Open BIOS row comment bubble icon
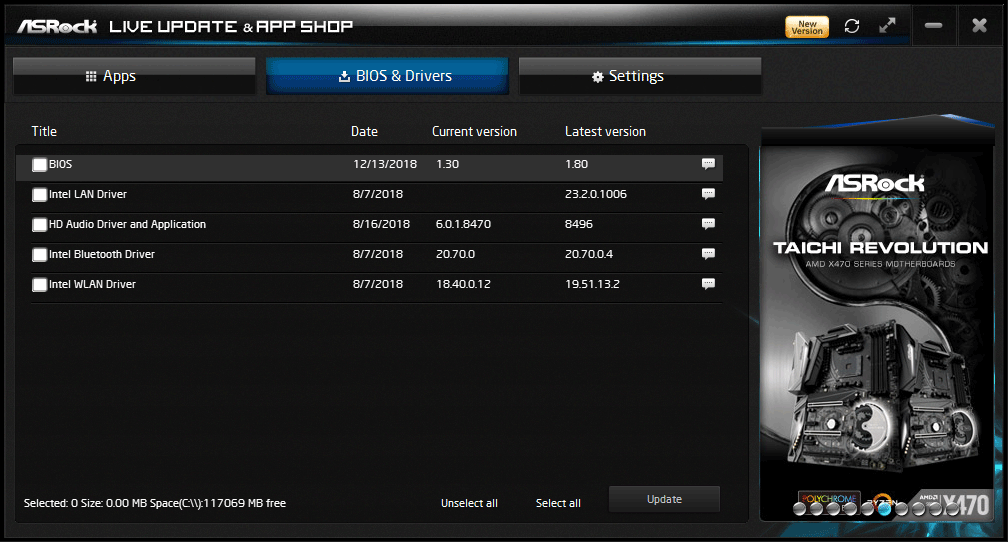The height and width of the screenshot is (542, 1008). click(x=708, y=164)
